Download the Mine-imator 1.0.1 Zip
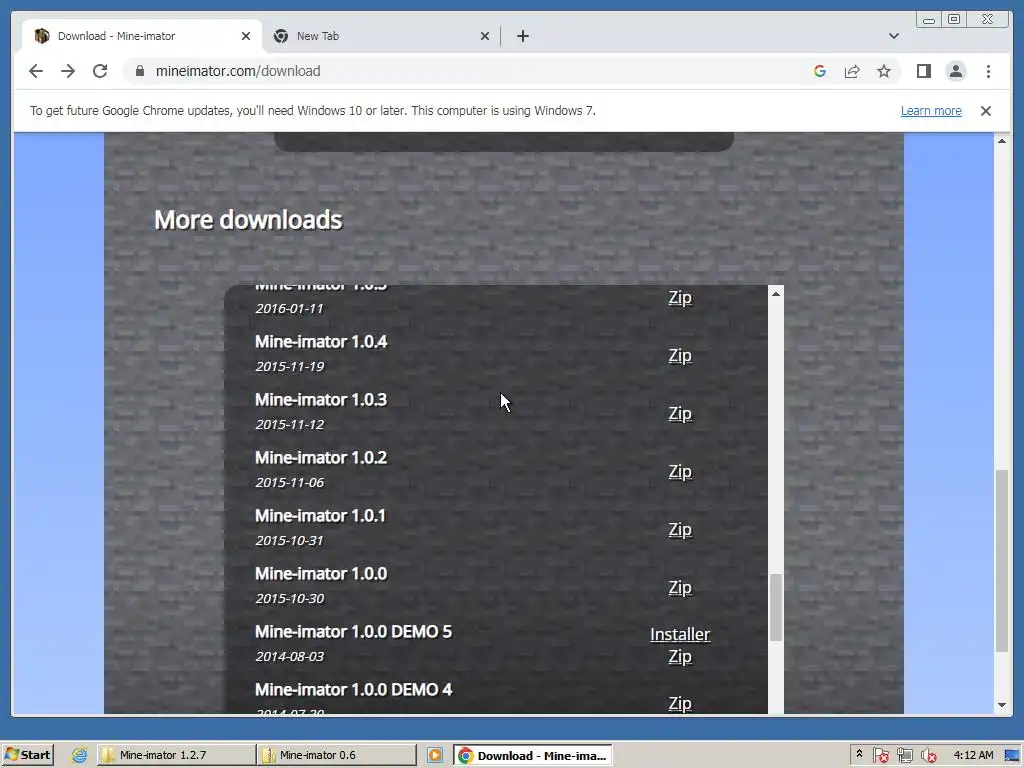Viewport: 1024px width, 768px height. [x=680, y=530]
